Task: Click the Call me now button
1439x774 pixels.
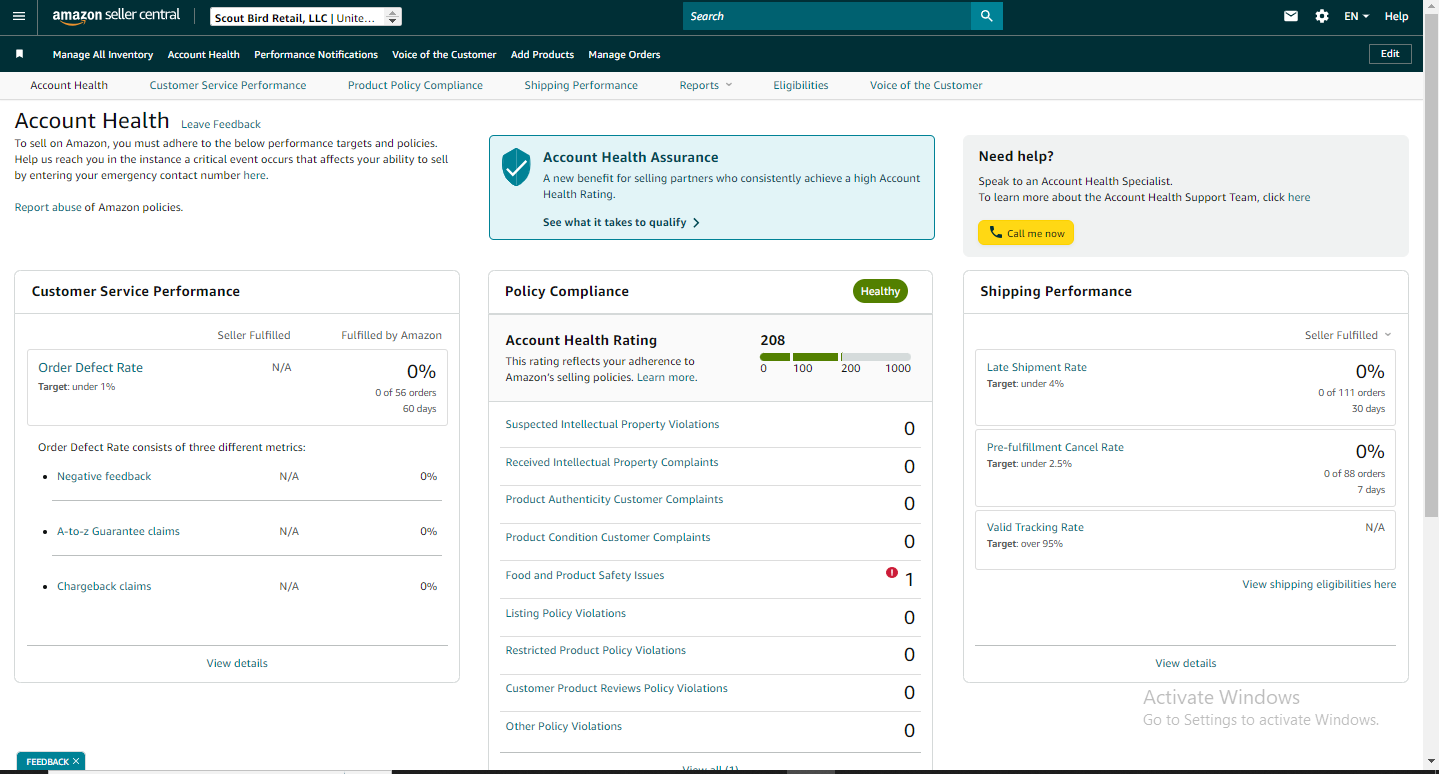Action: (1026, 233)
